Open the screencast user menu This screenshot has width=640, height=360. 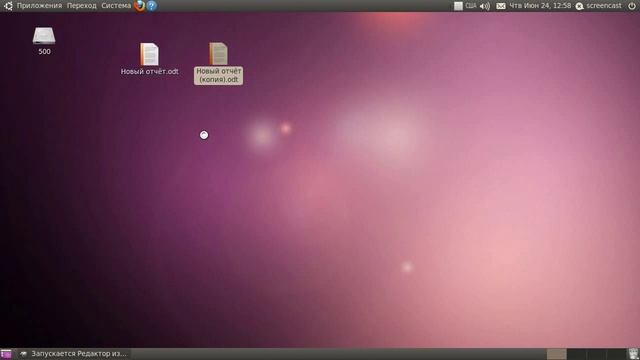click(x=604, y=6)
